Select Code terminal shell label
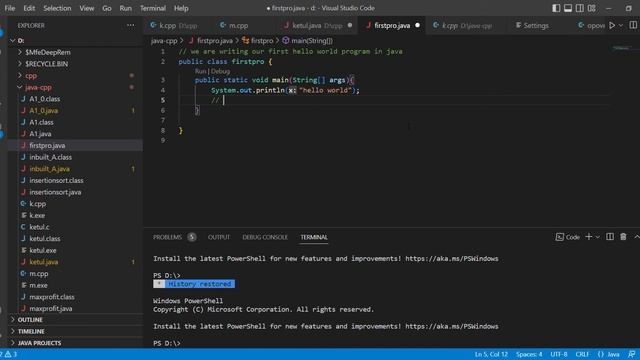Viewport: 640px width, 360px height. (567, 237)
